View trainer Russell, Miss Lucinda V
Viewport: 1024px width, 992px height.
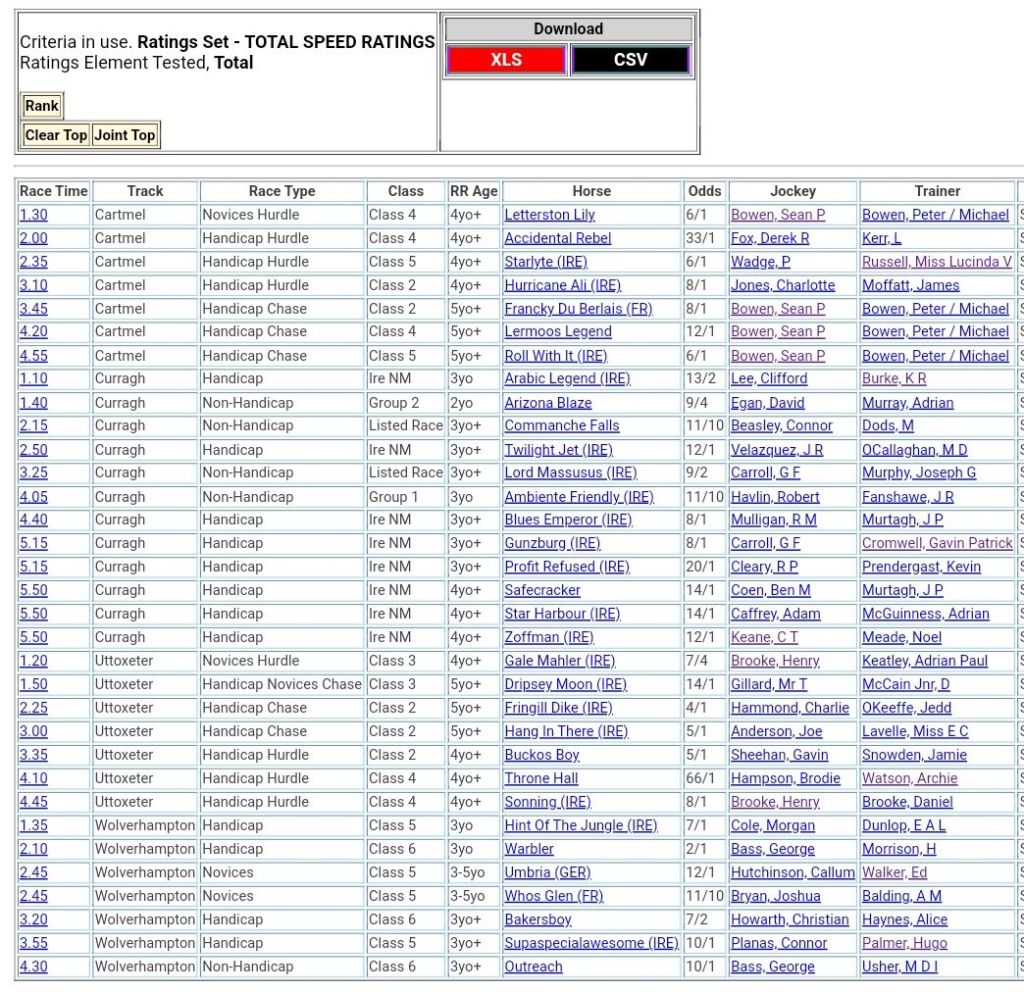937,262
